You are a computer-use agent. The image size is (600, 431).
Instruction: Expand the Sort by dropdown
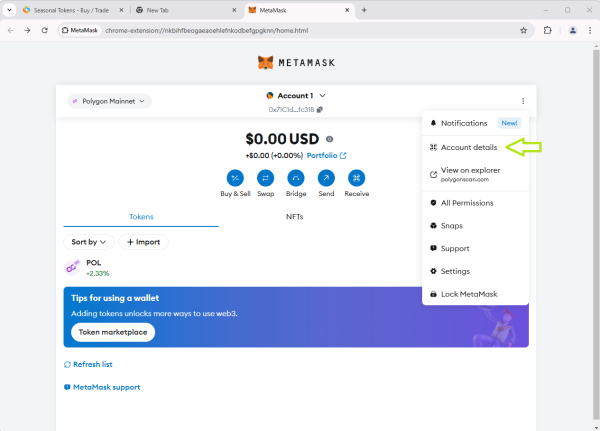pos(89,242)
